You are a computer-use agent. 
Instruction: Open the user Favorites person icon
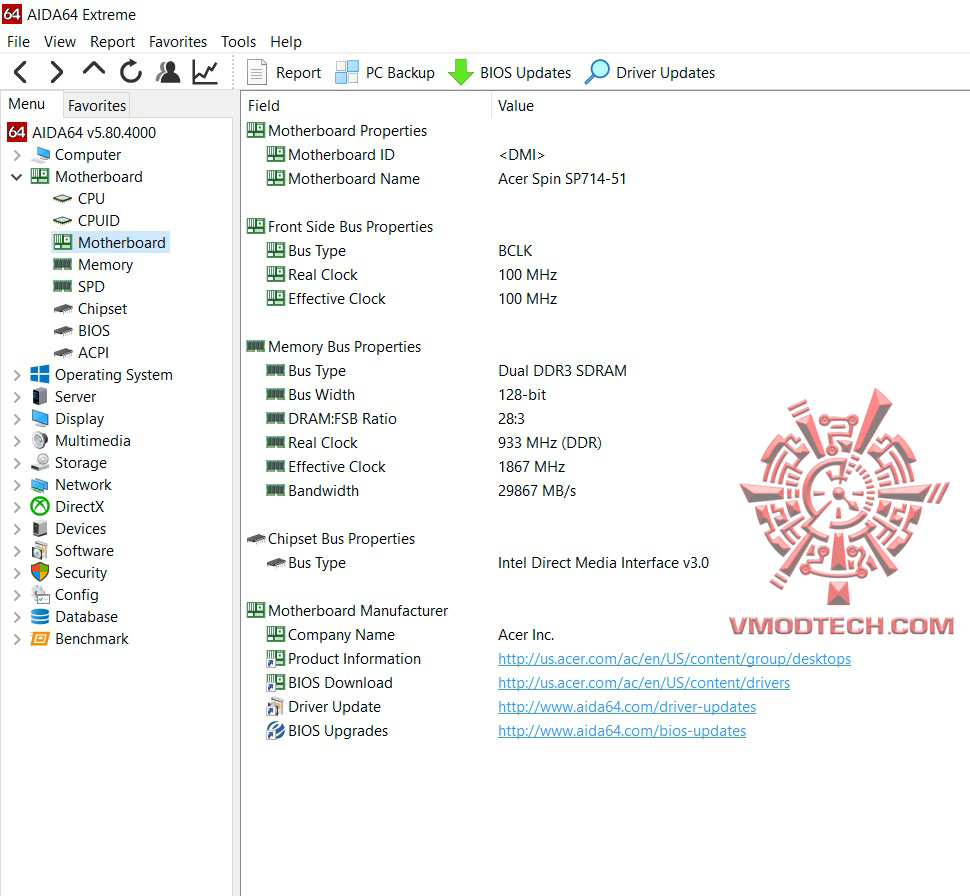pyautogui.click(x=168, y=72)
